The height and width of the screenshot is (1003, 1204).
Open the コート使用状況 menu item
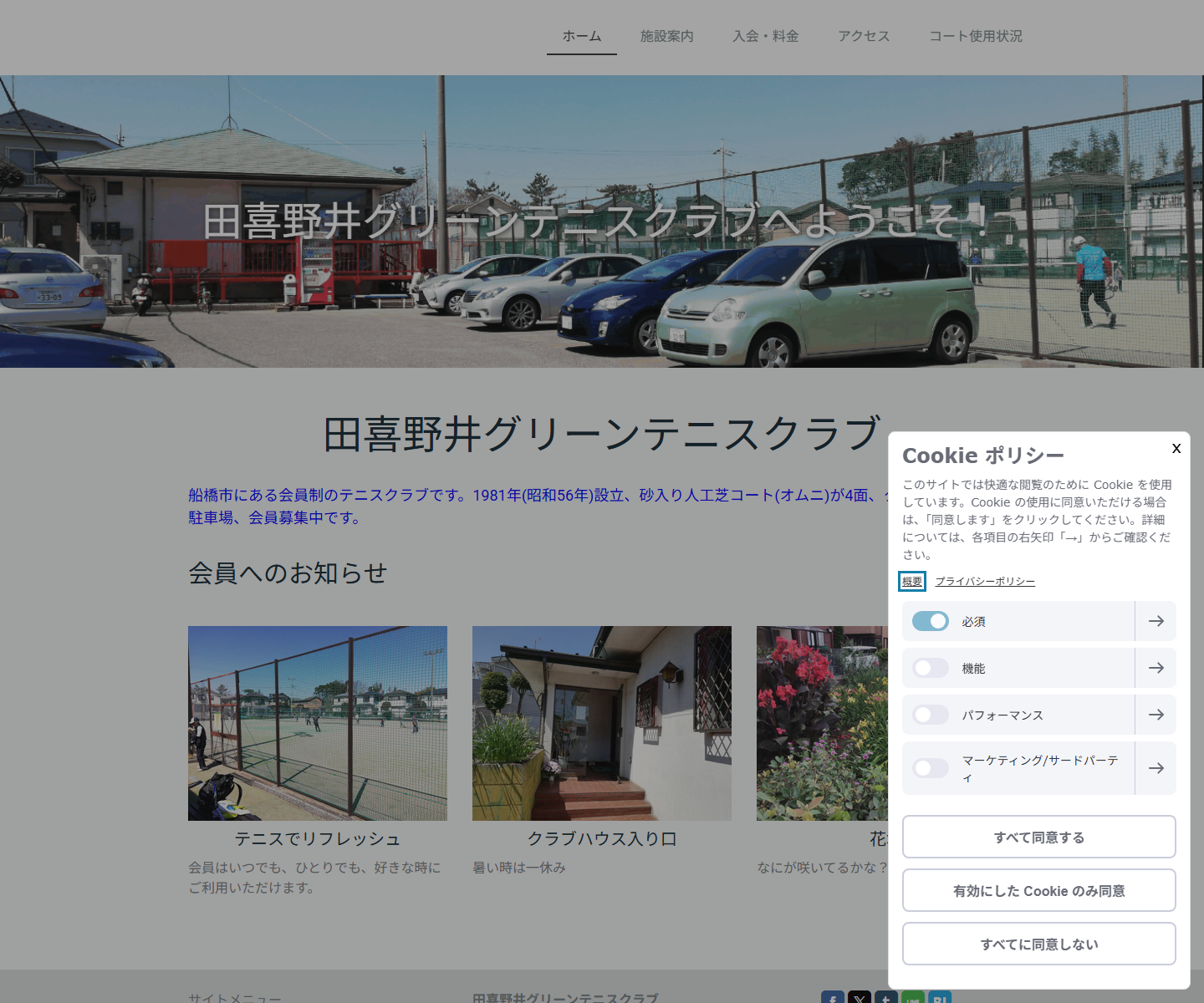tap(976, 36)
